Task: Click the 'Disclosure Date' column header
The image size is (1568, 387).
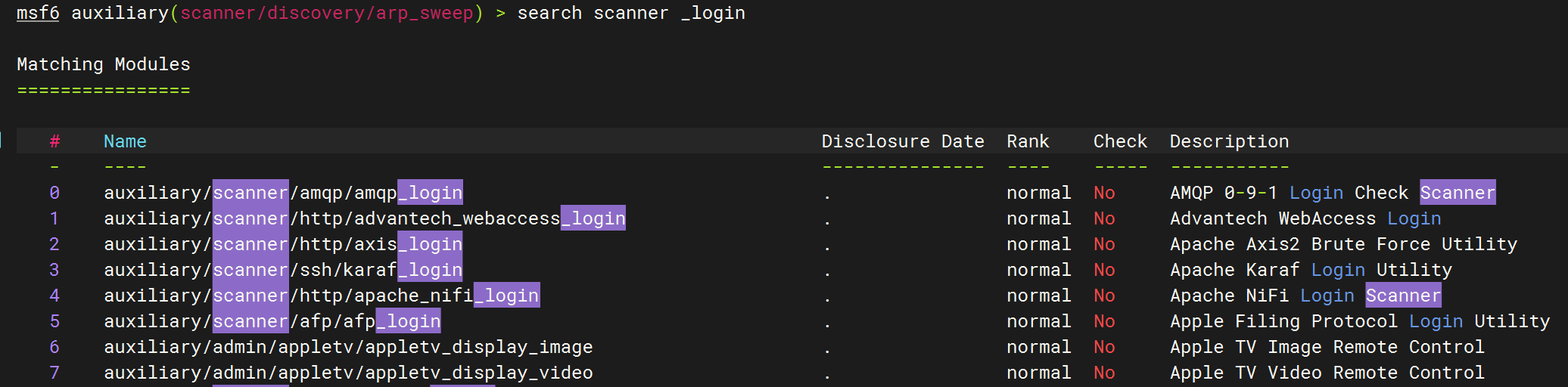Action: [903, 141]
